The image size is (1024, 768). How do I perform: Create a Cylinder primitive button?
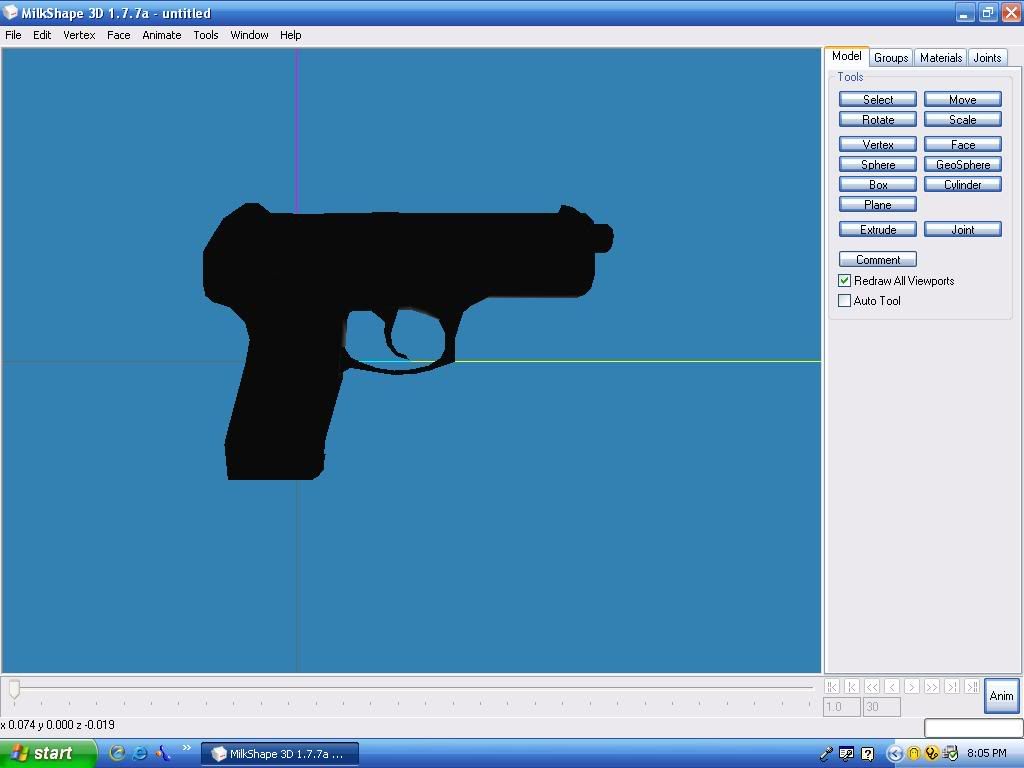coord(963,184)
